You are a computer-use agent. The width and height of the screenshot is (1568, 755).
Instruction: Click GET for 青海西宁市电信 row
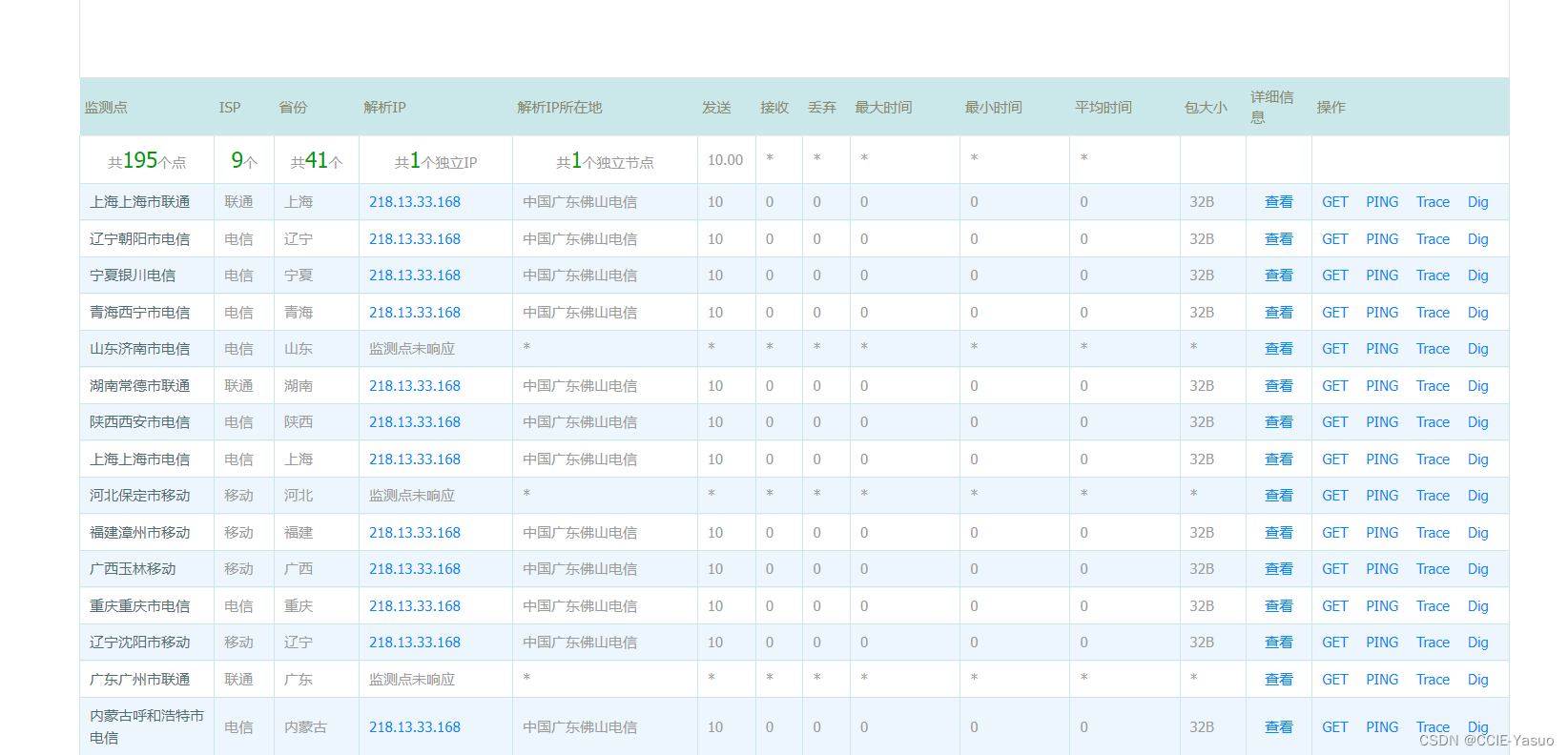point(1334,313)
